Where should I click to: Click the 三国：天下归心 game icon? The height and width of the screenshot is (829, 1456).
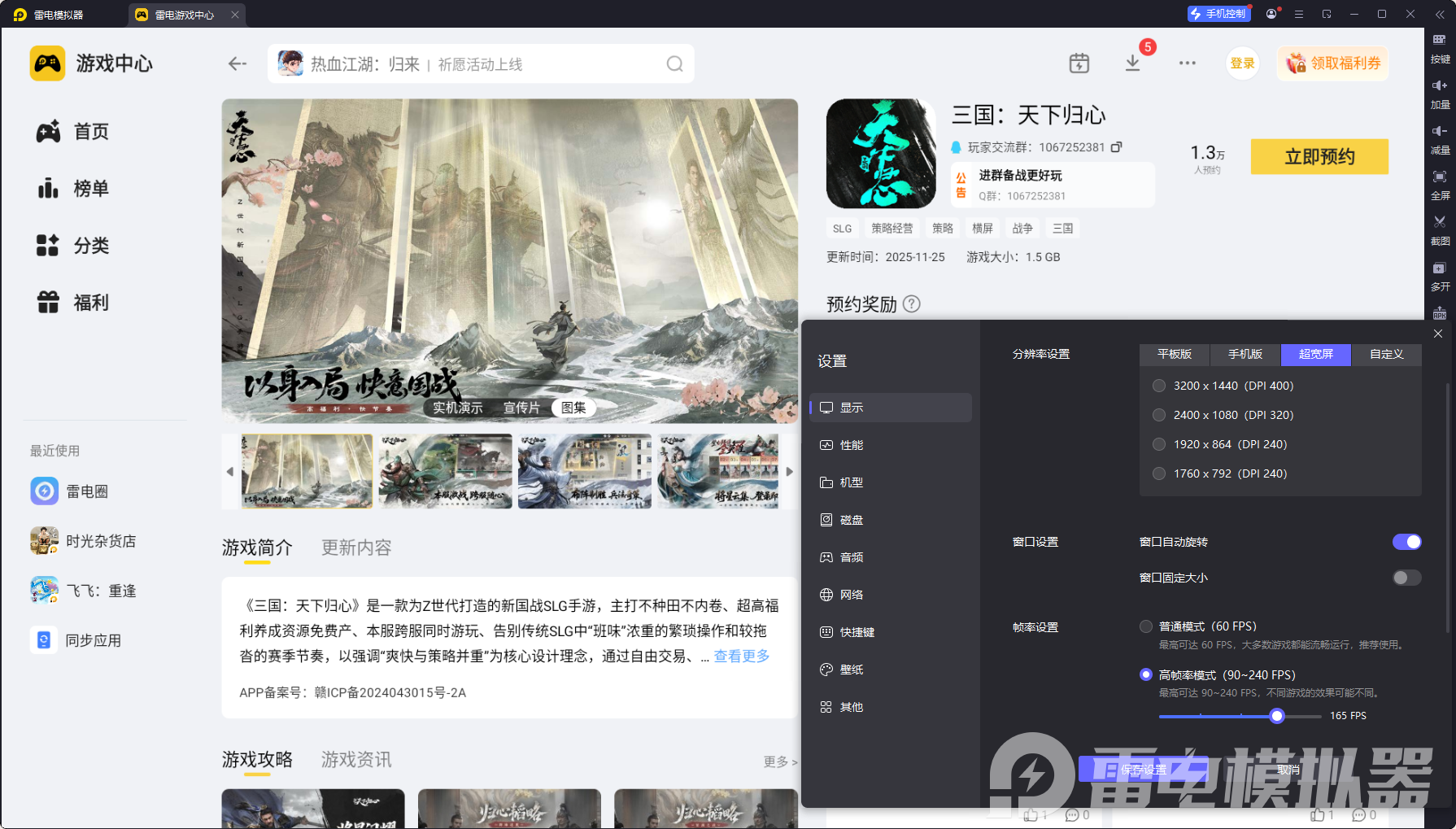tap(881, 154)
